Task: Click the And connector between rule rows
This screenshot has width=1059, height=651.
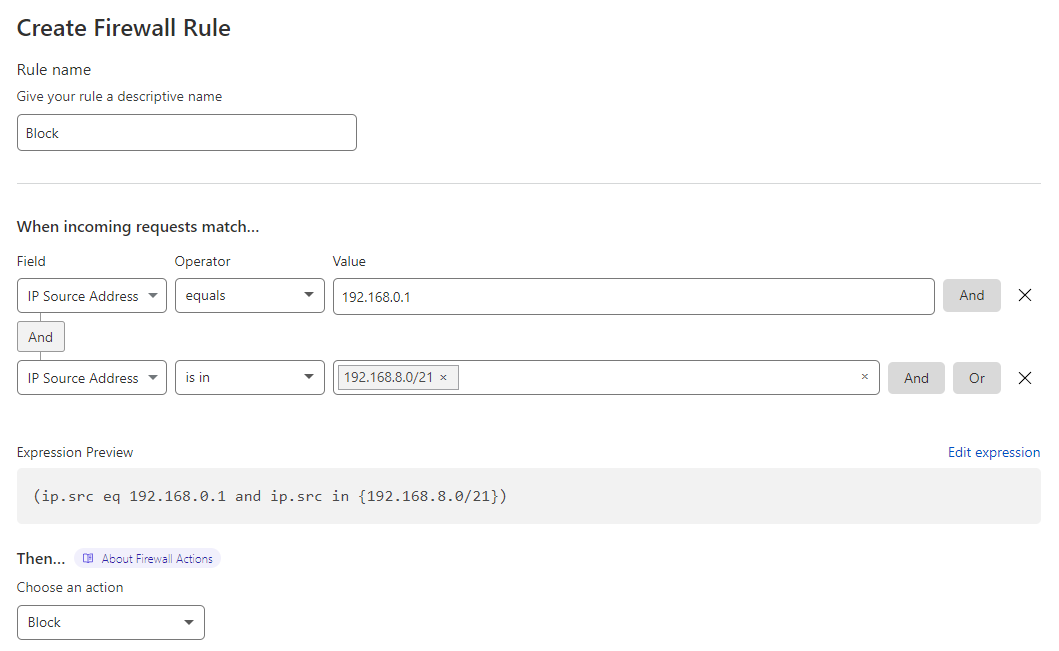Action: pos(41,337)
